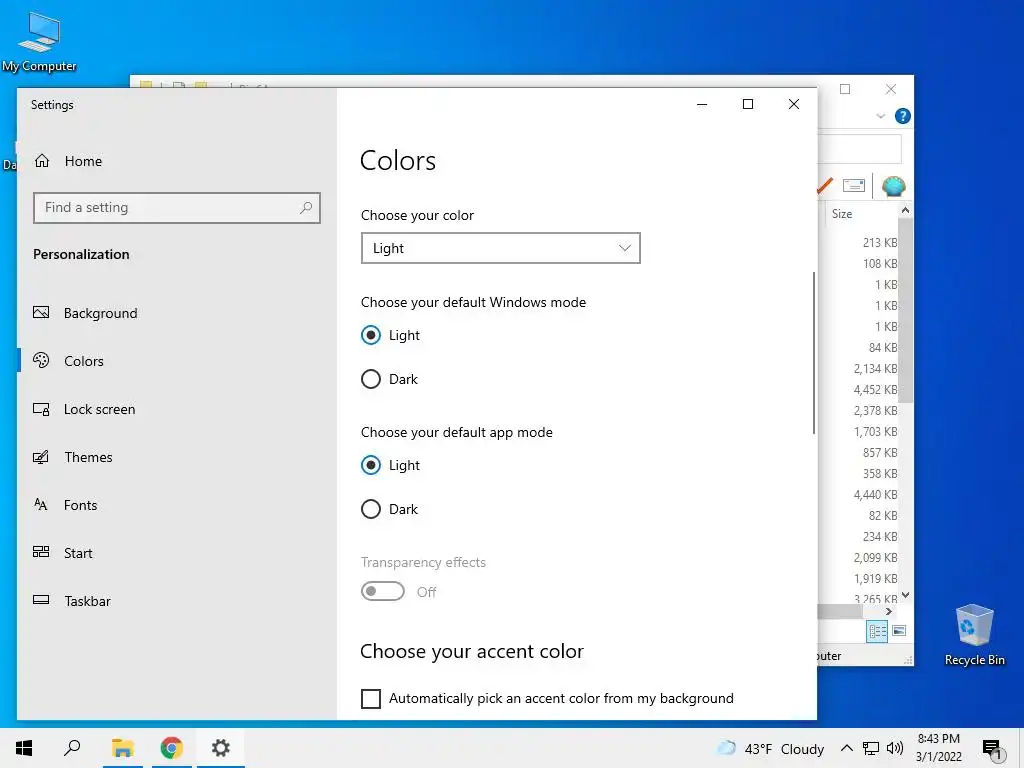
Task: Open the clock showing 8:43 PM
Action: tap(938, 748)
